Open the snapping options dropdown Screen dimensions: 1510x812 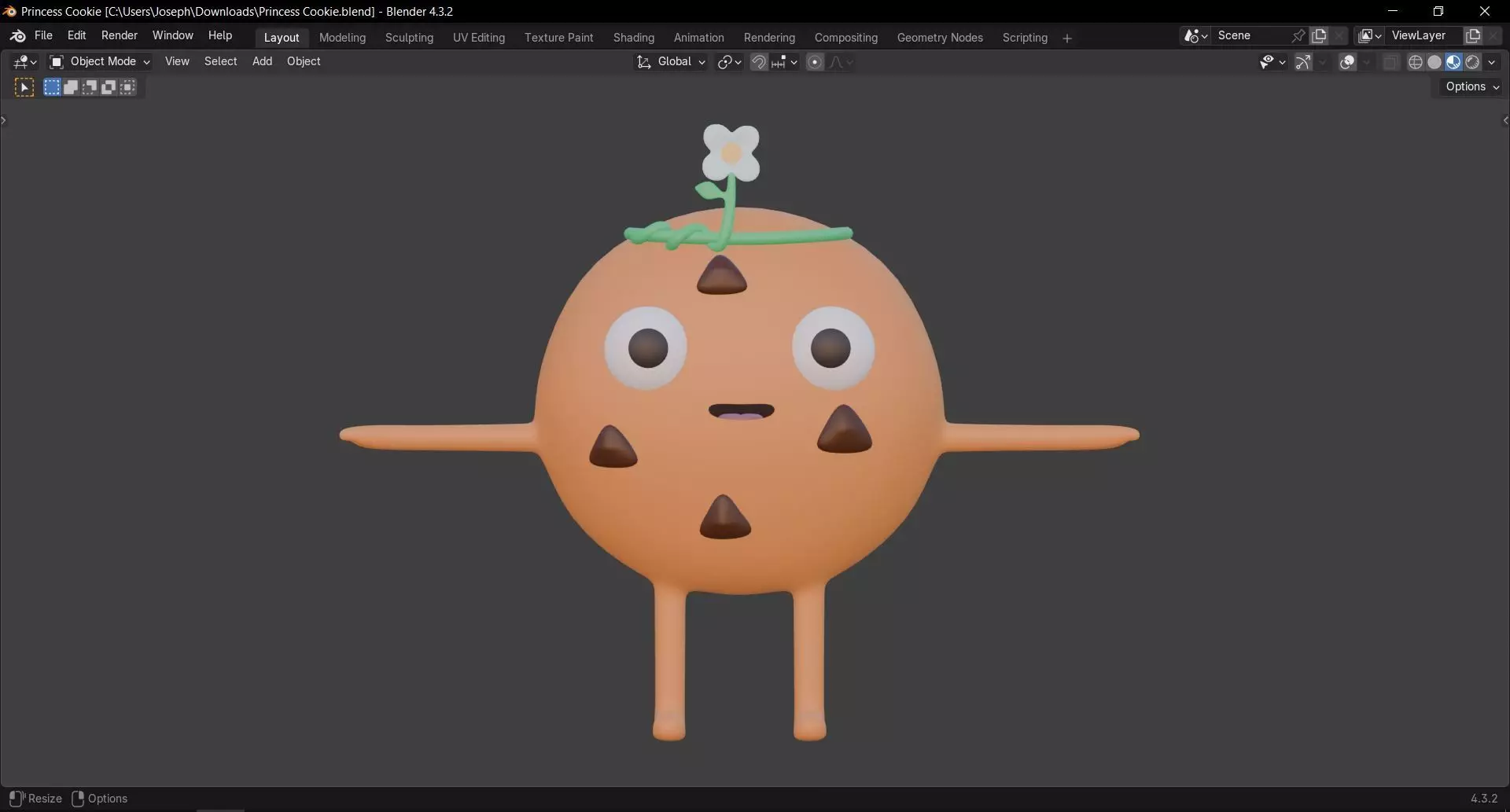point(785,62)
